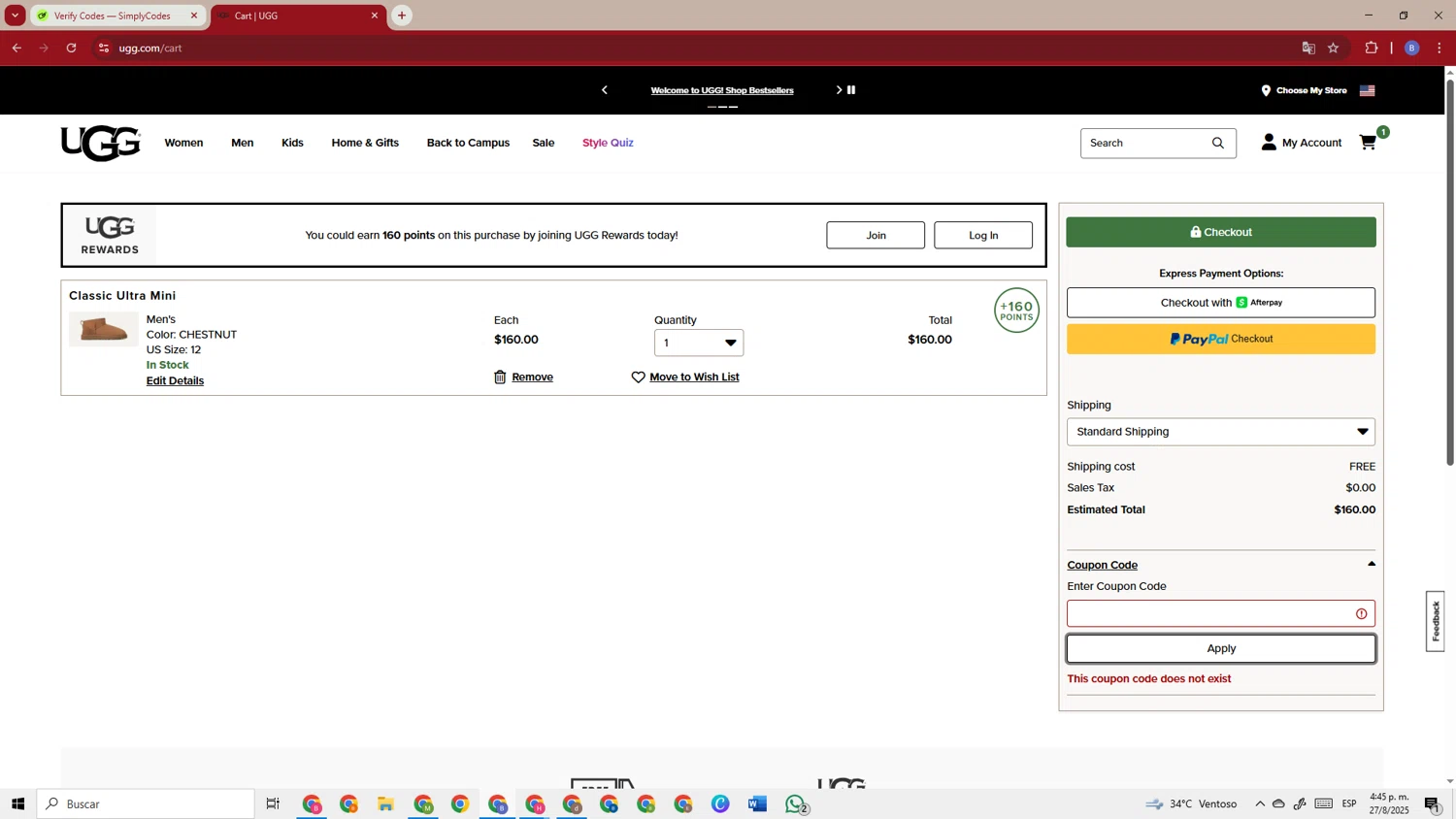
Task: Open the Women menu
Action: (x=183, y=143)
